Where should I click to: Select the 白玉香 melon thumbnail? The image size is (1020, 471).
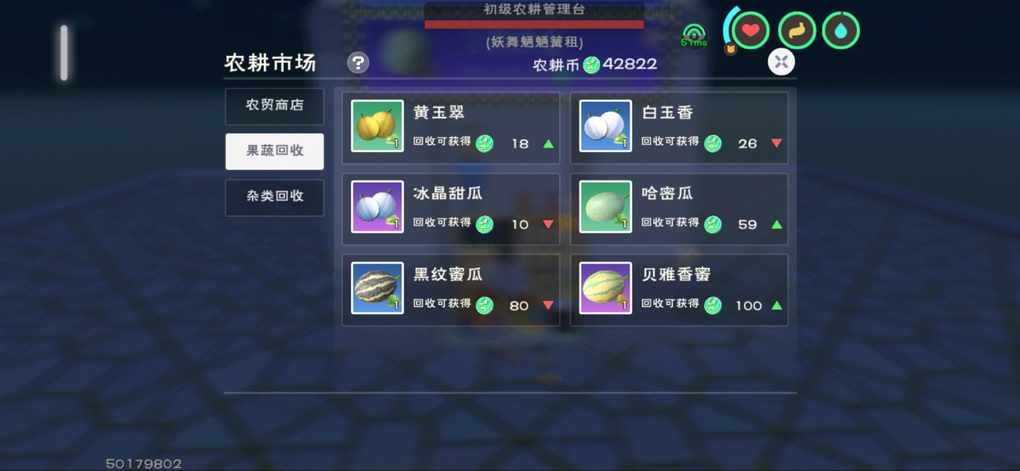(606, 126)
